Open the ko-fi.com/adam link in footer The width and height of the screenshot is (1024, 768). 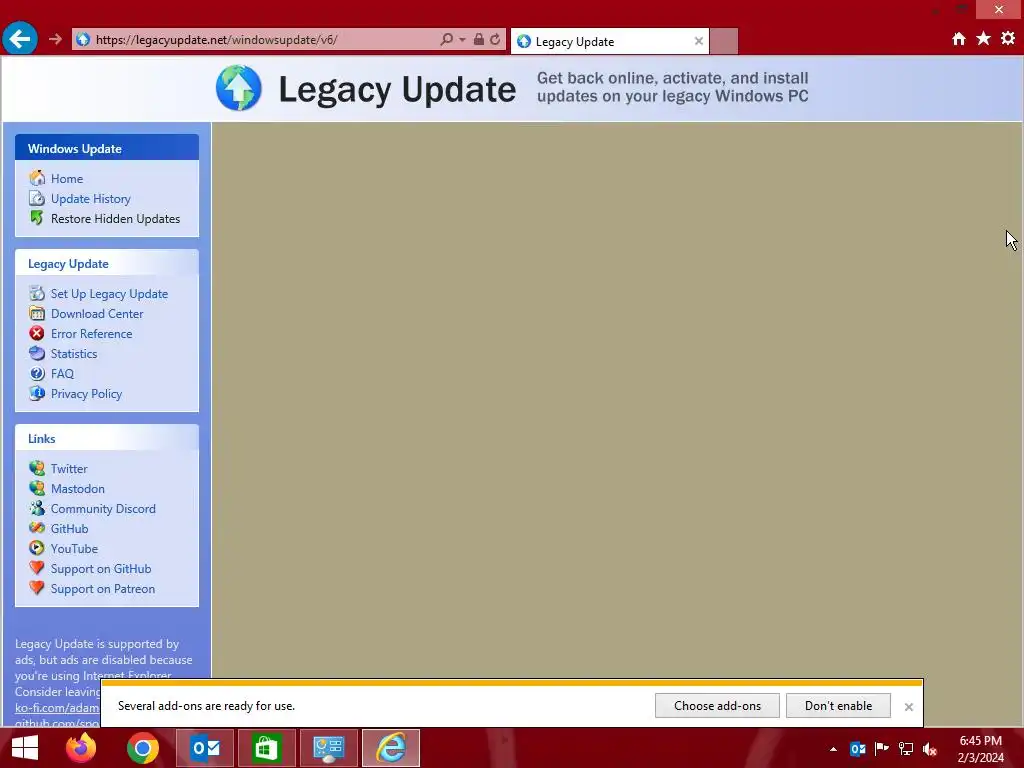coord(57,708)
